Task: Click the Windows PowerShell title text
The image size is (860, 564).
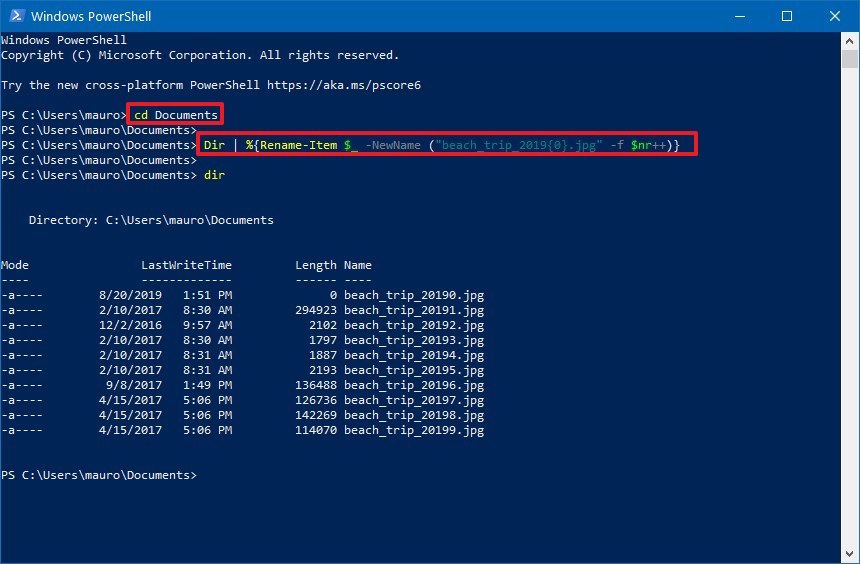Action: coord(91,16)
